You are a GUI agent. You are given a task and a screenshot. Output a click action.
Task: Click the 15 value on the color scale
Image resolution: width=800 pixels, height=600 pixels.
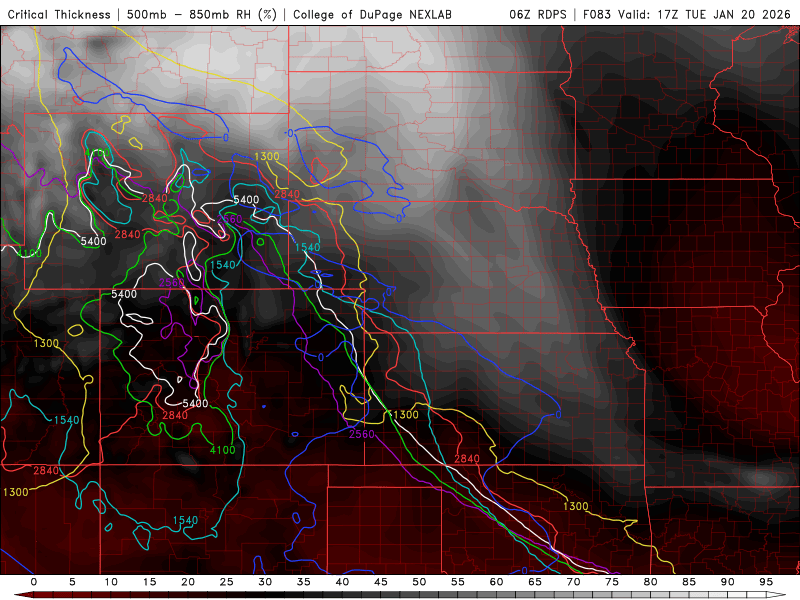pyautogui.click(x=149, y=582)
